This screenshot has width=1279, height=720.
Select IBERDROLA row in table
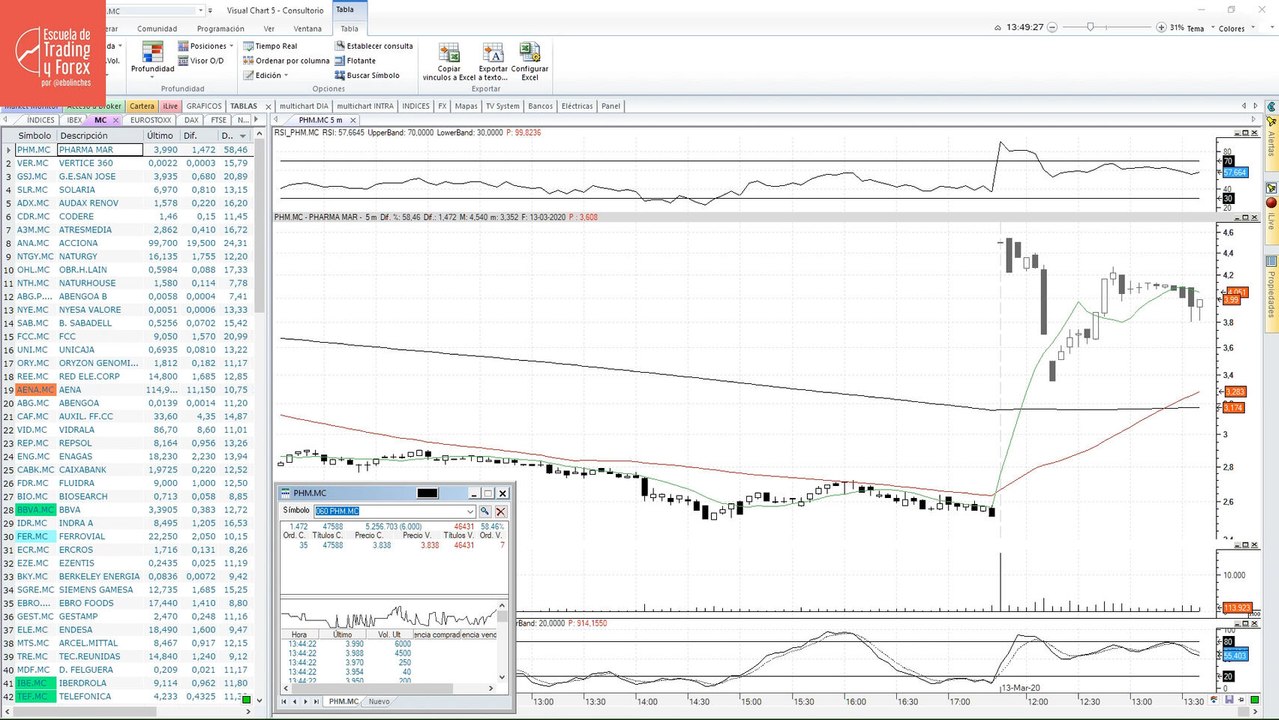(127, 683)
